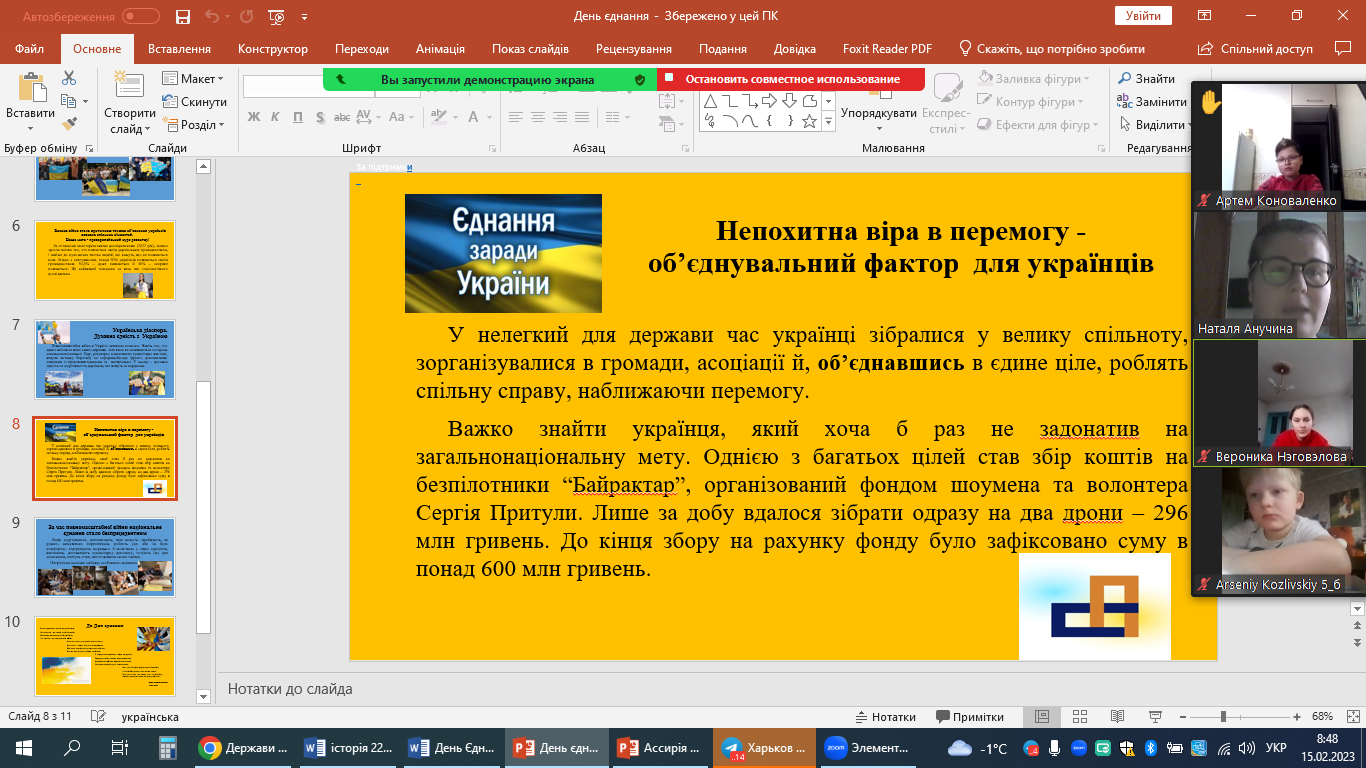Image resolution: width=1366 pixels, height=768 pixels.
Task: Stop screen sharing with red button
Action: pos(790,80)
